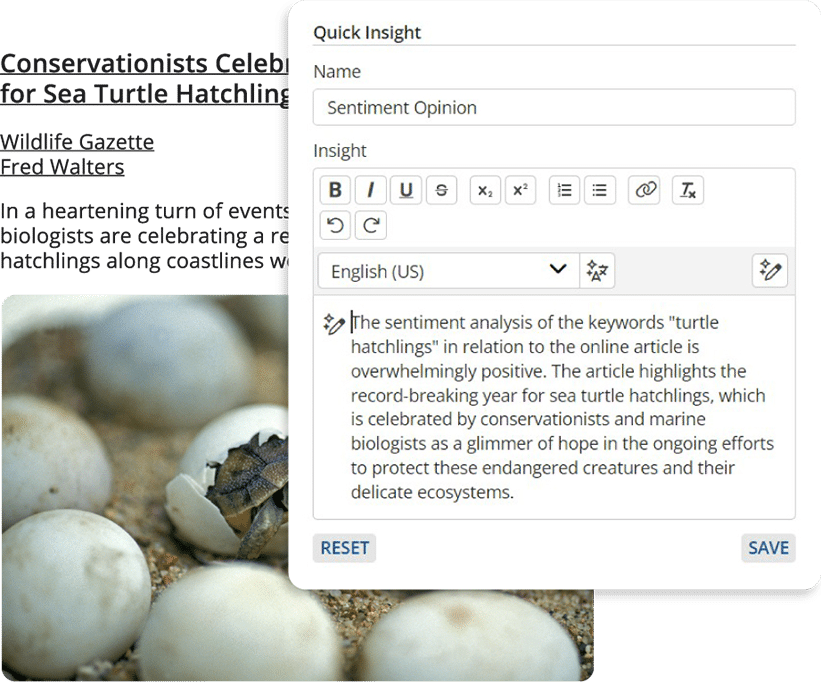Click the Quick Insight panel title
821x682 pixels.
coord(367,32)
